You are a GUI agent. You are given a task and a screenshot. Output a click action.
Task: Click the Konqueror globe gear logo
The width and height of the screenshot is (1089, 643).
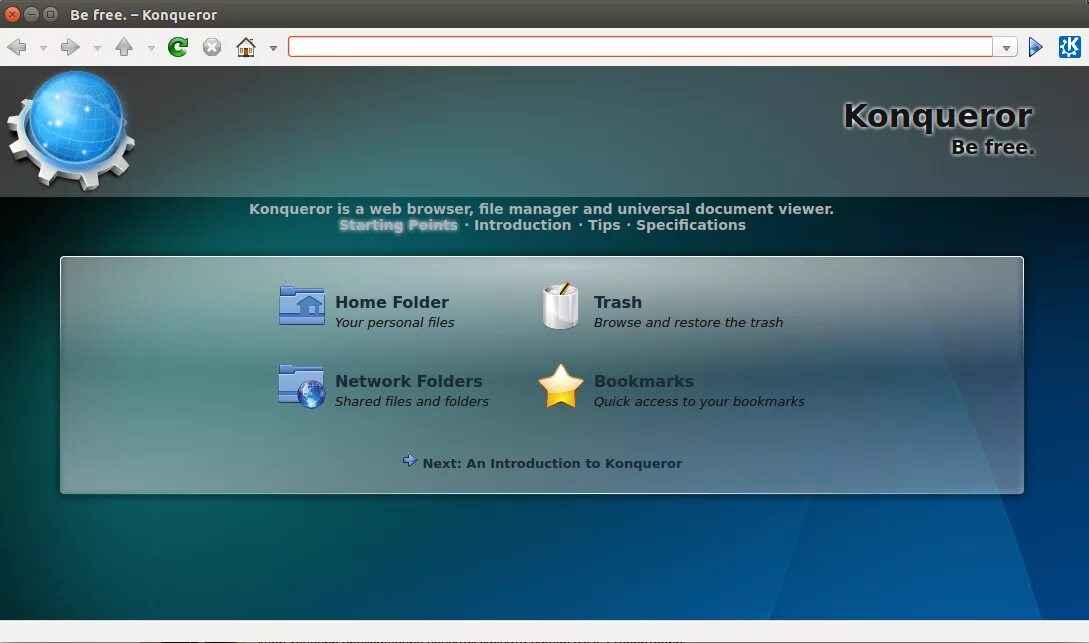click(71, 131)
